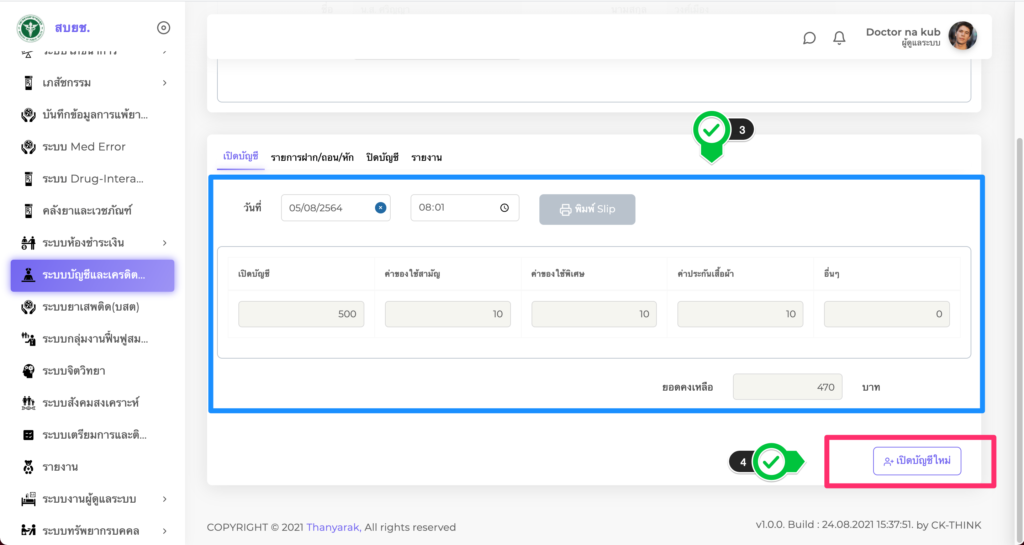Switch to the ปิดบัญชี tab

(382, 157)
